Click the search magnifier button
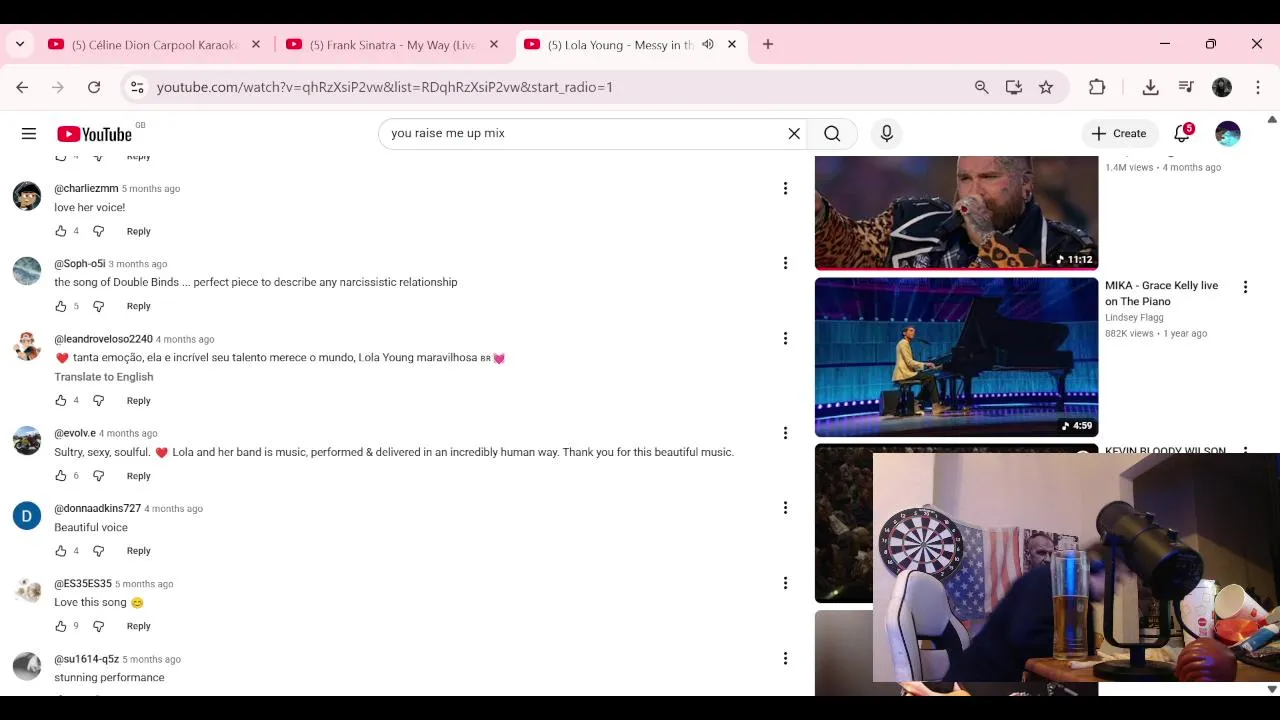Viewport: 1280px width, 720px height. coord(832,134)
